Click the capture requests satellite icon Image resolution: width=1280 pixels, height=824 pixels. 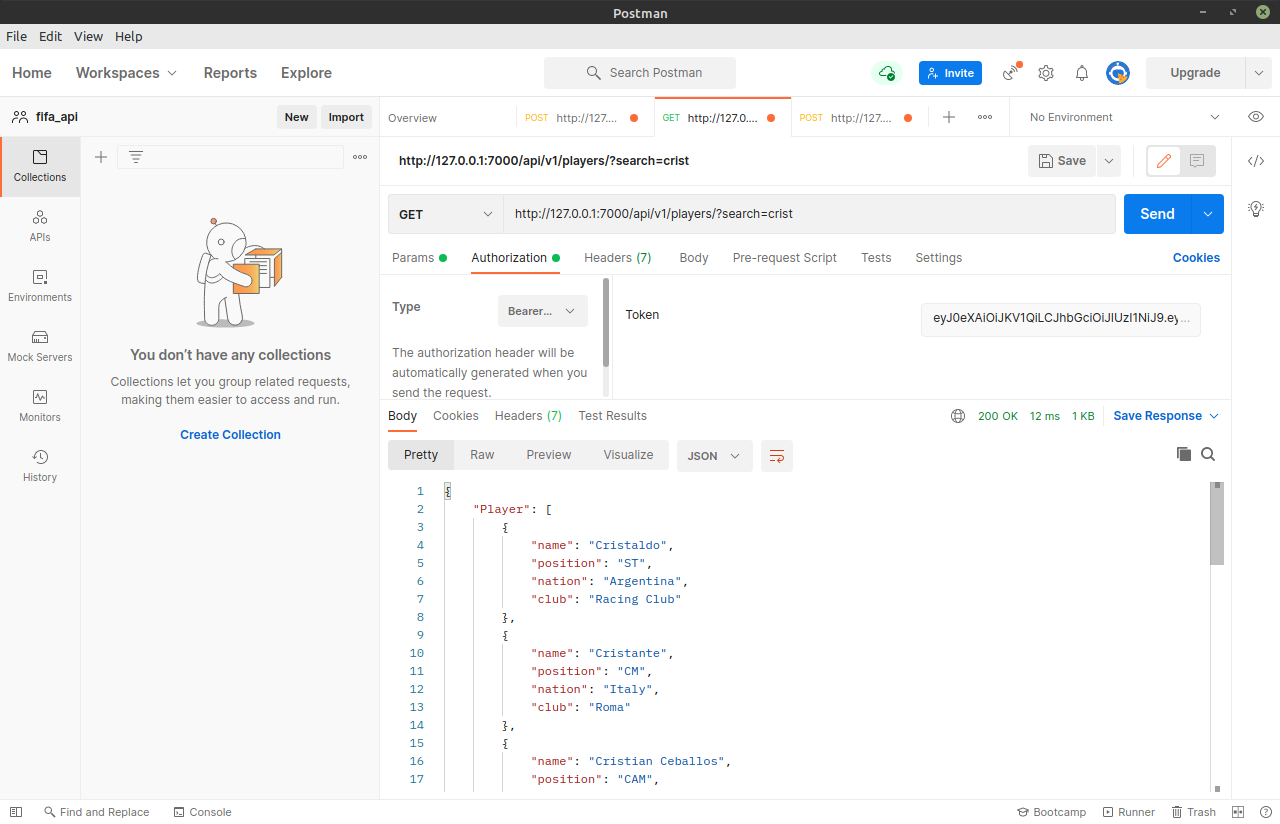coord(1011,73)
